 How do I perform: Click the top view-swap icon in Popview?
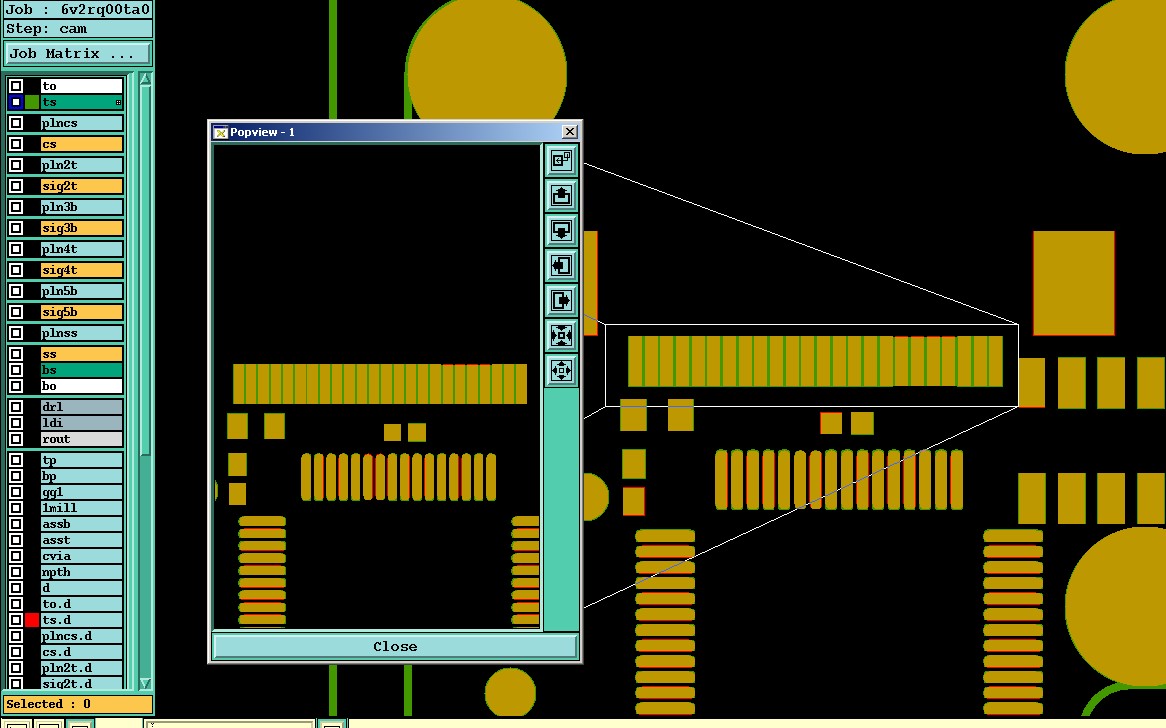point(561,160)
